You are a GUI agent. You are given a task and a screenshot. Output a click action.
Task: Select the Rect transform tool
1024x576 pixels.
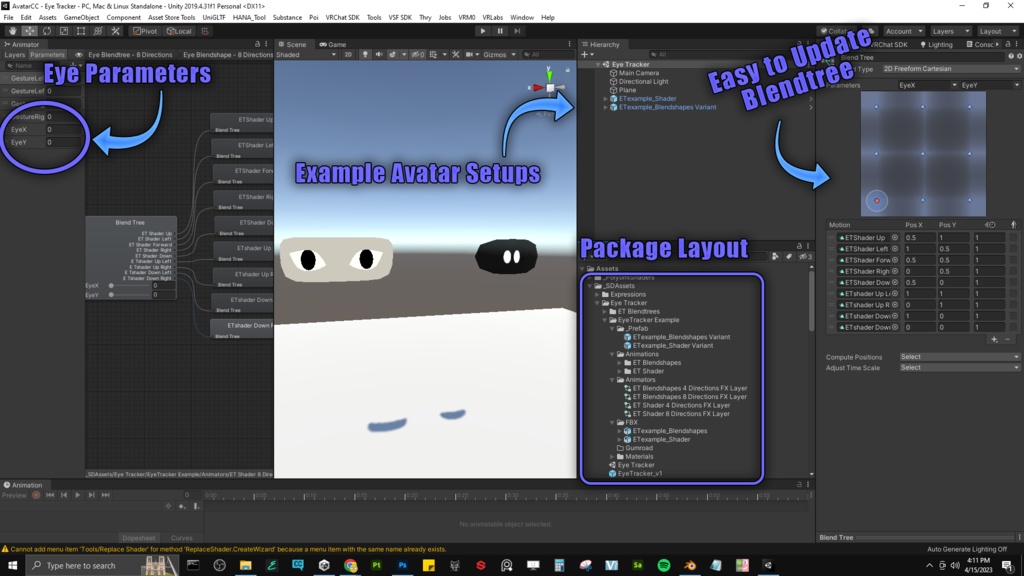click(81, 31)
